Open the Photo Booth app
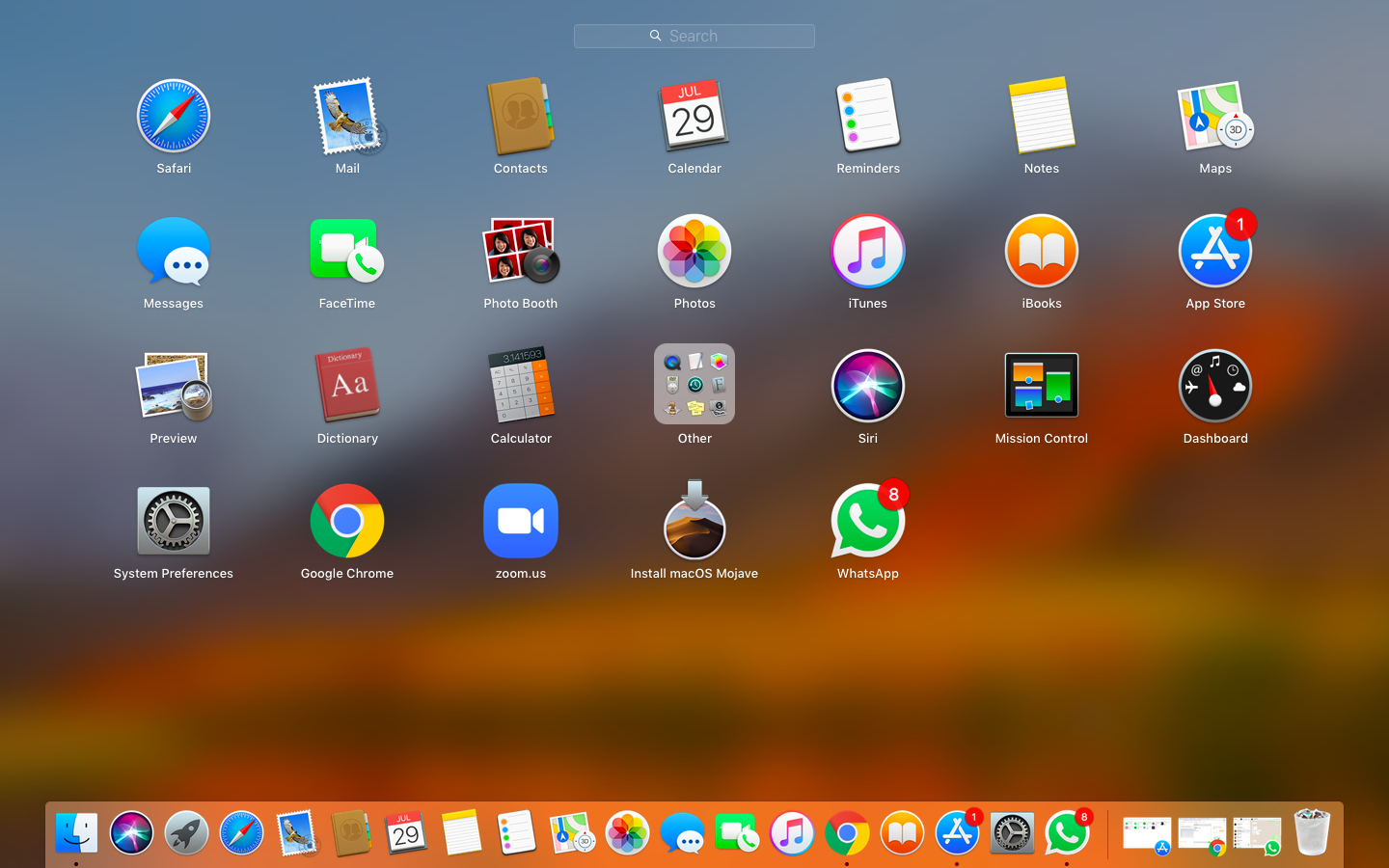Viewport: 1389px width, 868px height. (521, 251)
